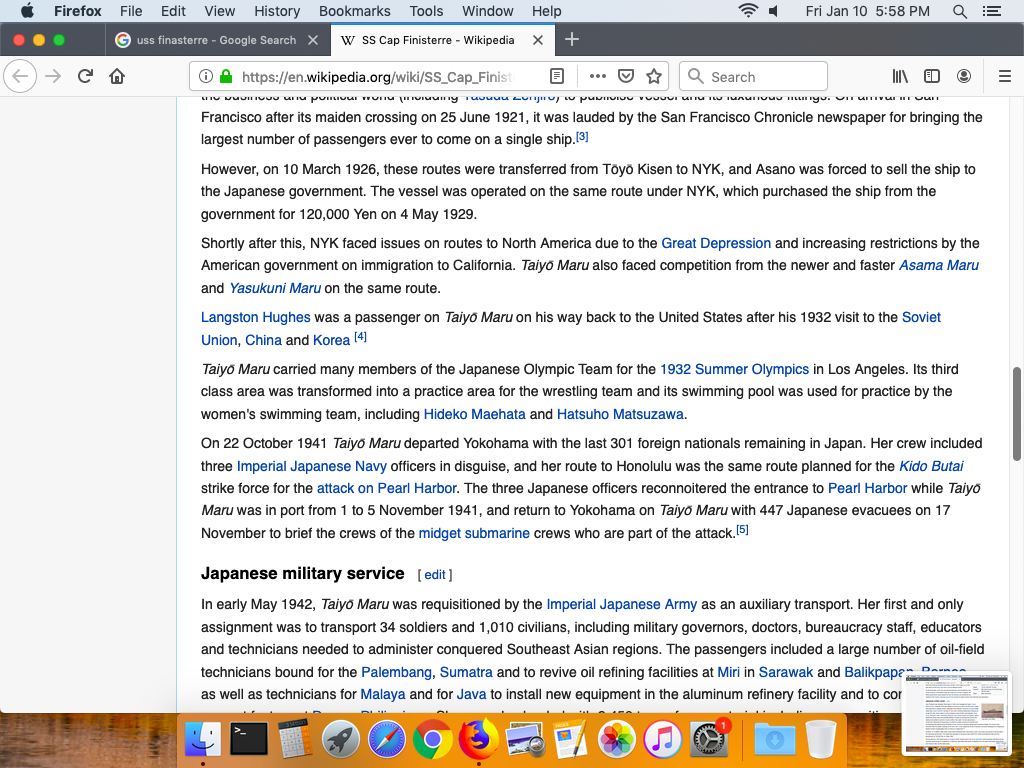The image size is (1024, 768).
Task: Edit the Japanese military service section
Action: tap(435, 575)
